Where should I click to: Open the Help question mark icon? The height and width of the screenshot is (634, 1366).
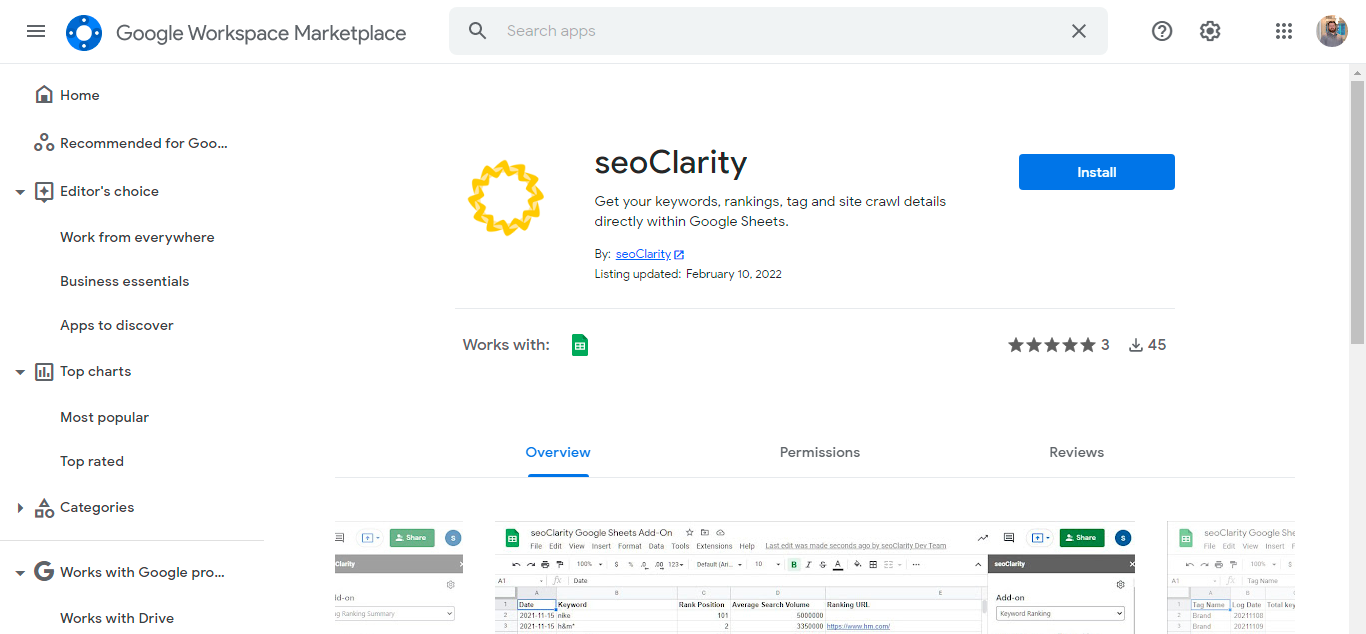pos(1161,31)
